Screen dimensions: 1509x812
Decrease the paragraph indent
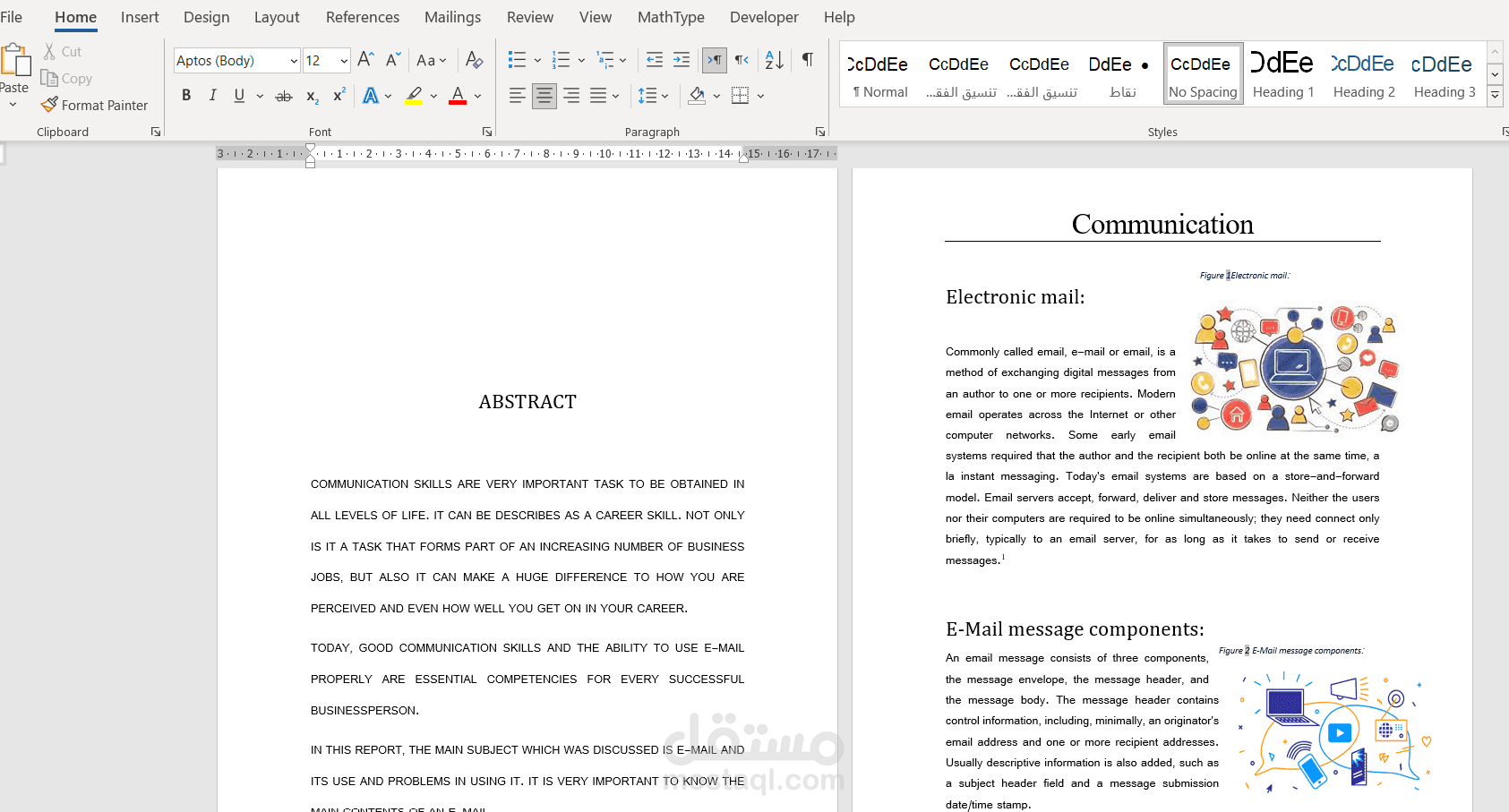[655, 60]
